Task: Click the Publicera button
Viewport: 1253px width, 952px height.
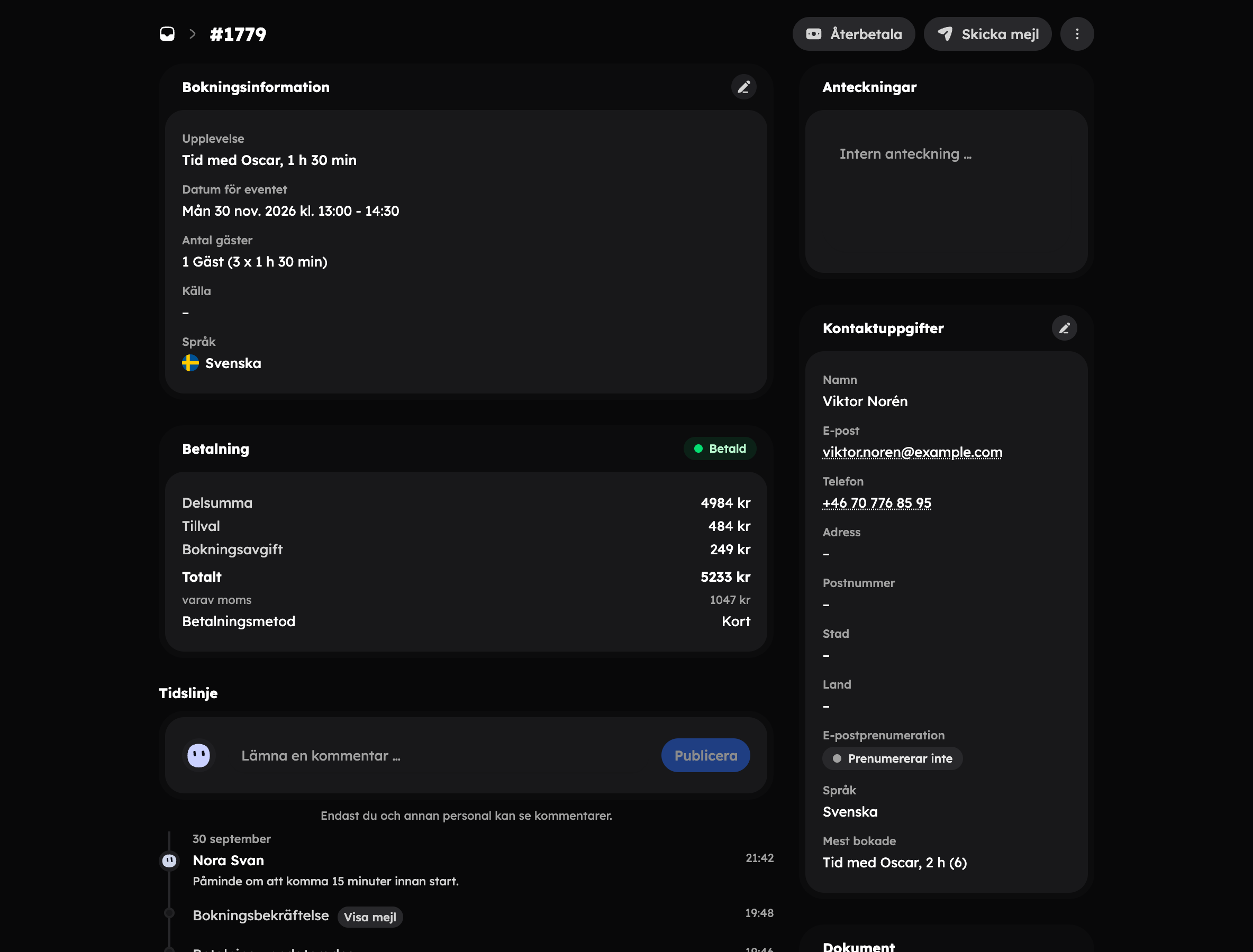Action: point(705,755)
